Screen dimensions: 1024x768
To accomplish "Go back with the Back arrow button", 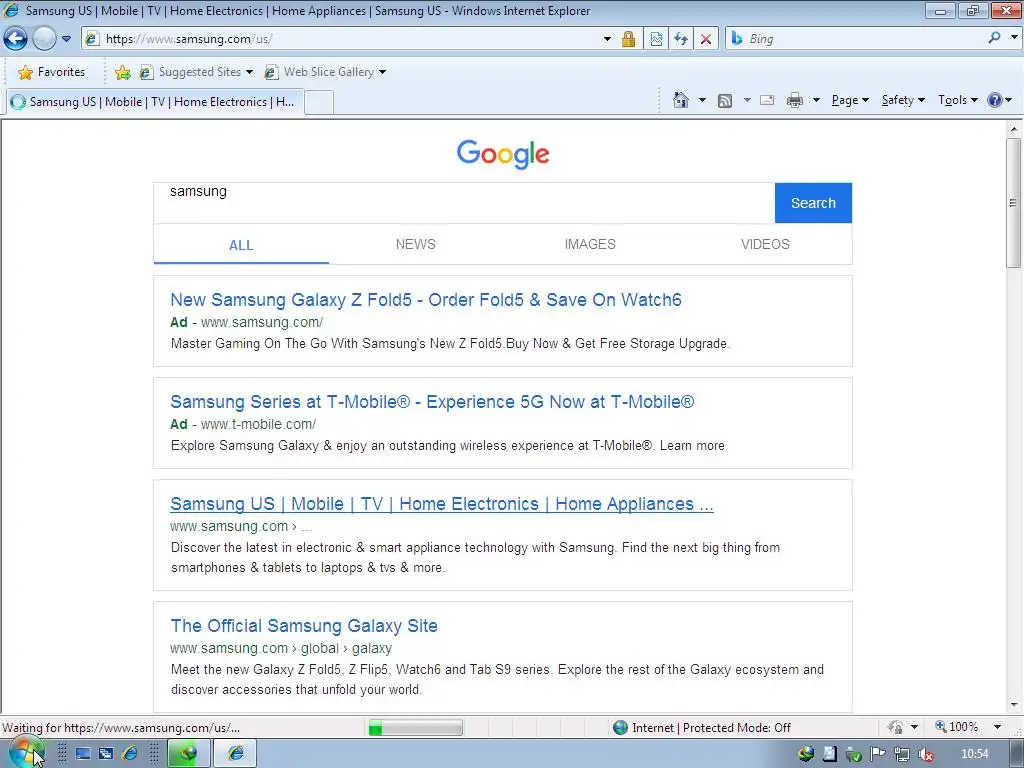I will 15,39.
